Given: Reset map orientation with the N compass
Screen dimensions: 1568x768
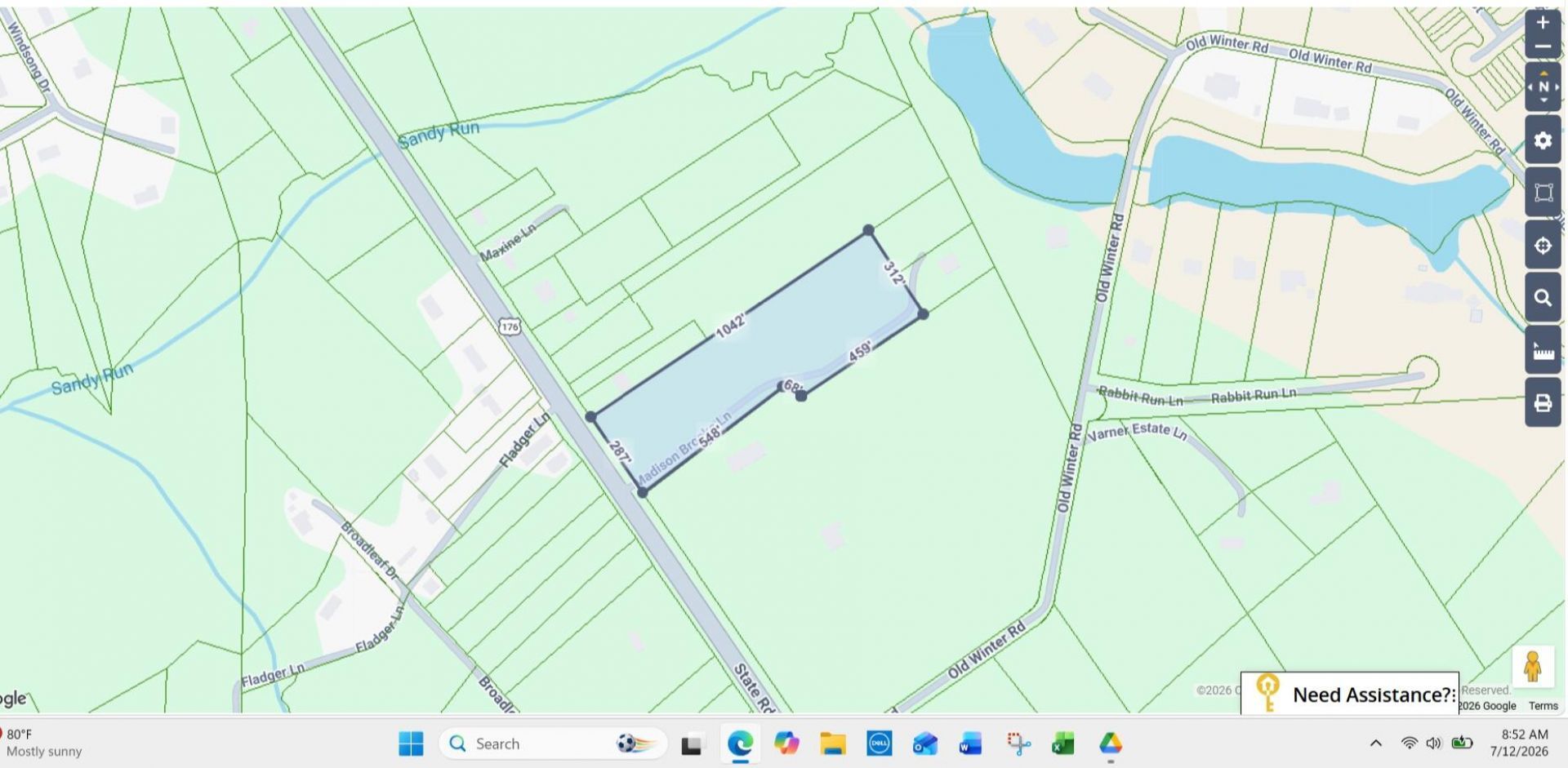Looking at the screenshot, I should pyautogui.click(x=1543, y=87).
